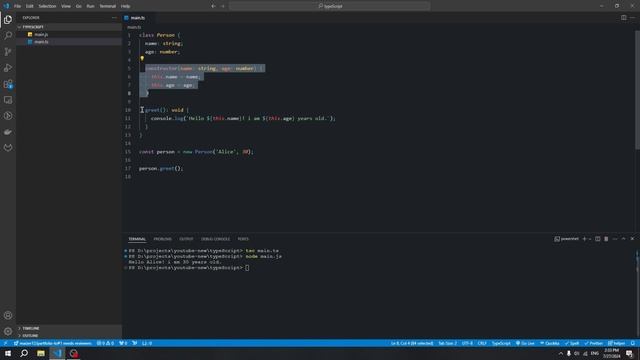The image size is (640, 360).
Task: Click the Spell checker status bar item
Action: point(572,343)
